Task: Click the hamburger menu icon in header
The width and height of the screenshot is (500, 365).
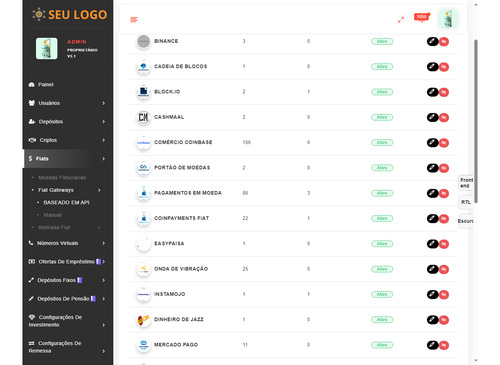Action: [134, 20]
